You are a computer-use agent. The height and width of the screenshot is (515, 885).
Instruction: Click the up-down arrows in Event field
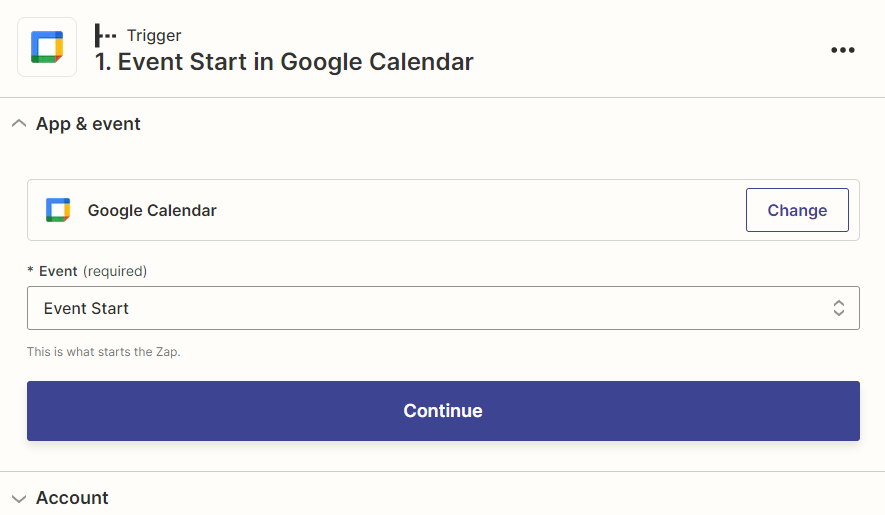(x=839, y=308)
